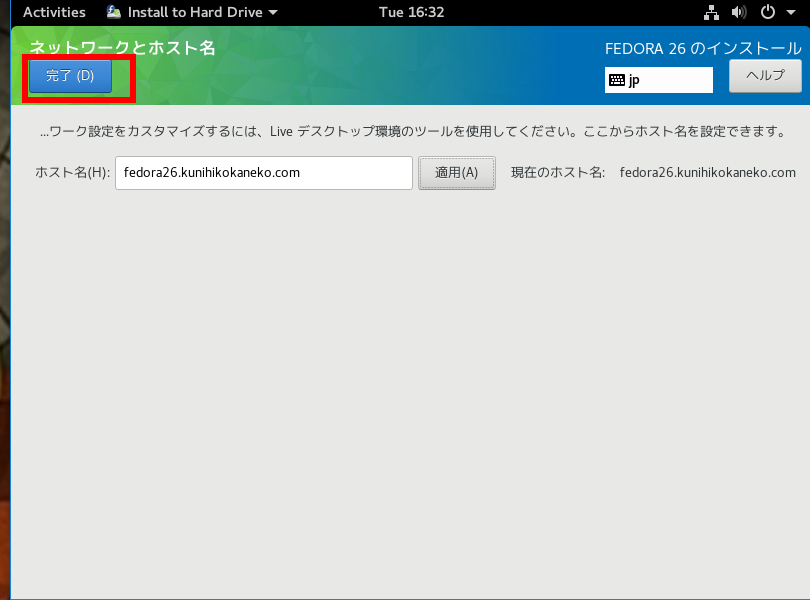Click the power icon in top bar
Image resolution: width=810 pixels, height=600 pixels.
(x=768, y=12)
